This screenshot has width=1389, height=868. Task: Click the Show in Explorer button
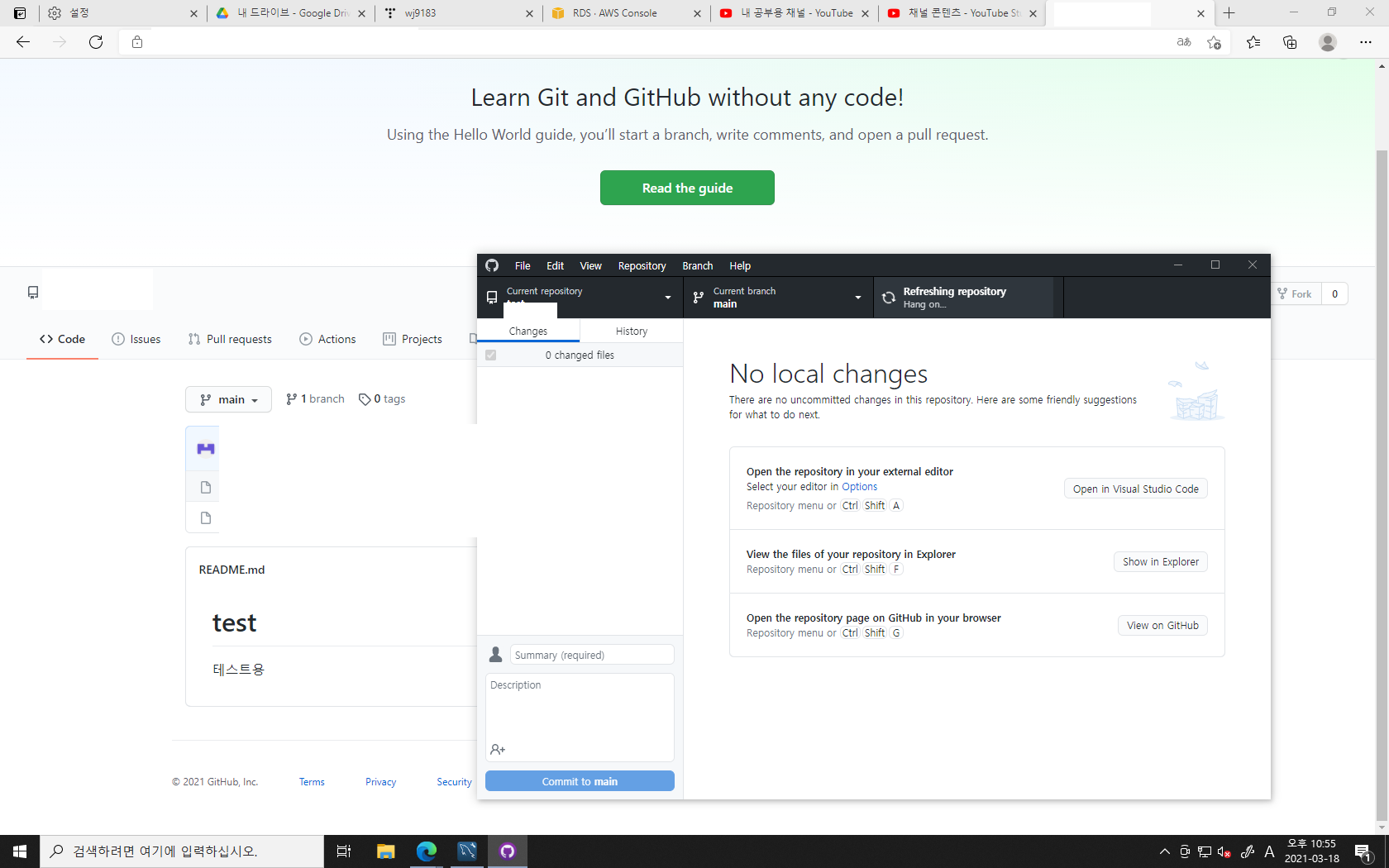(x=1161, y=561)
